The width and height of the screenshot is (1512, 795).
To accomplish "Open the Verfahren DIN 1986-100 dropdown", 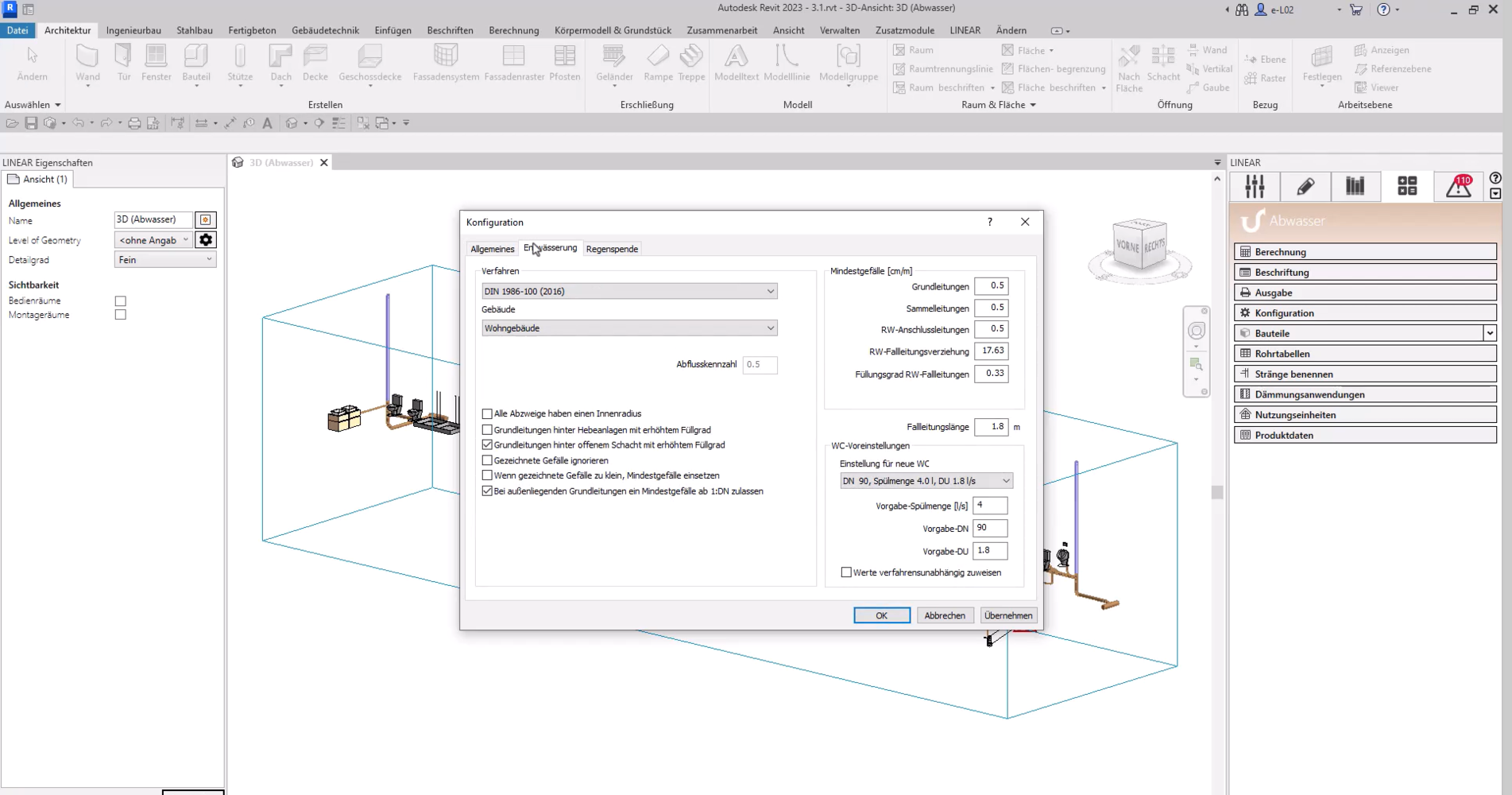I will [x=628, y=292].
